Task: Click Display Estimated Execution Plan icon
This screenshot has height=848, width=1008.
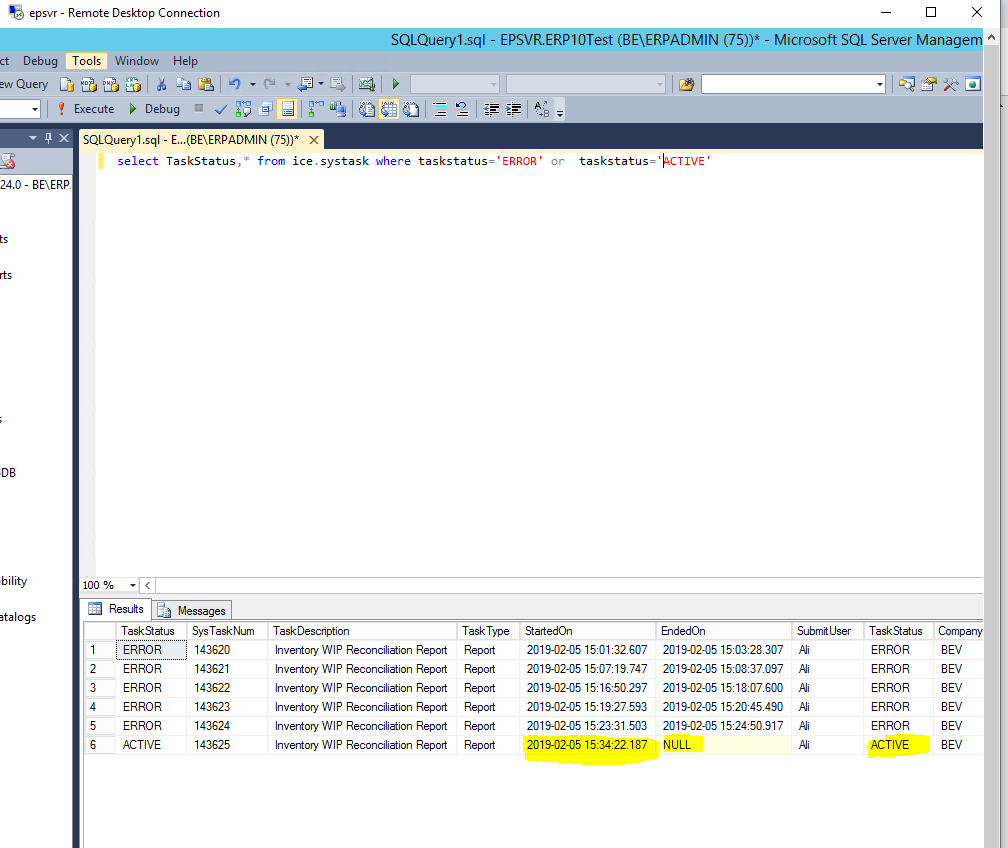Action: click(244, 109)
